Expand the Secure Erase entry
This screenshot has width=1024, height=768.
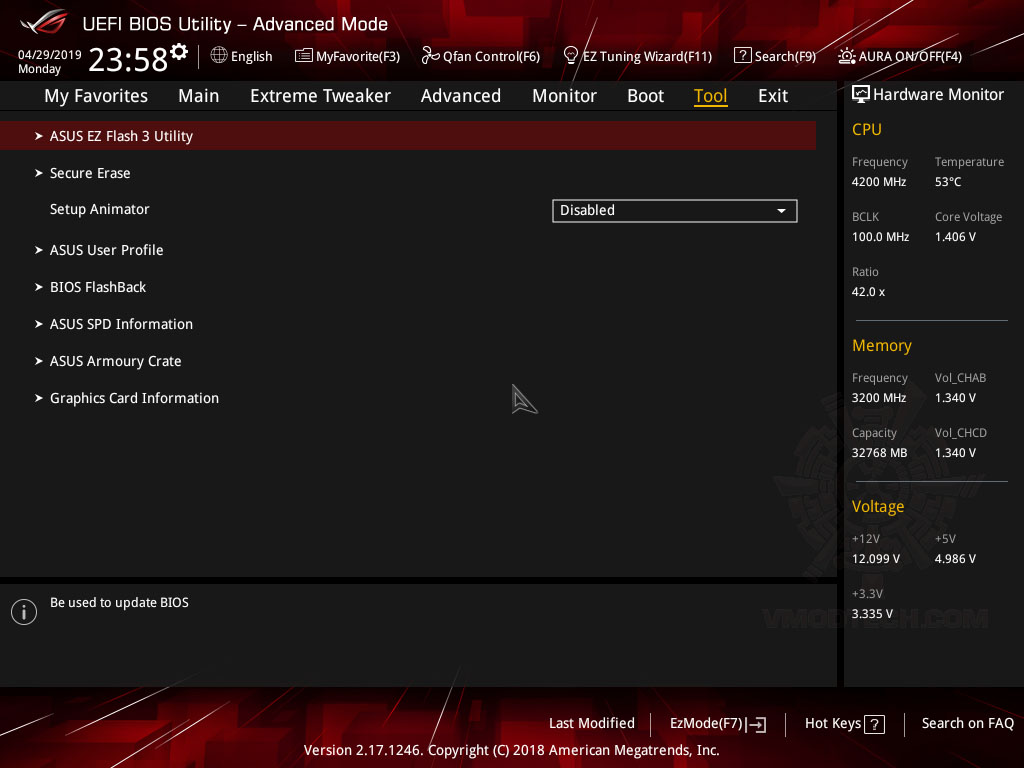[89, 173]
